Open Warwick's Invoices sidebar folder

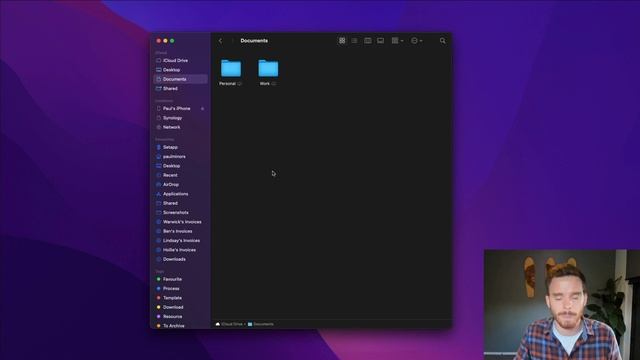pyautogui.click(x=180, y=222)
